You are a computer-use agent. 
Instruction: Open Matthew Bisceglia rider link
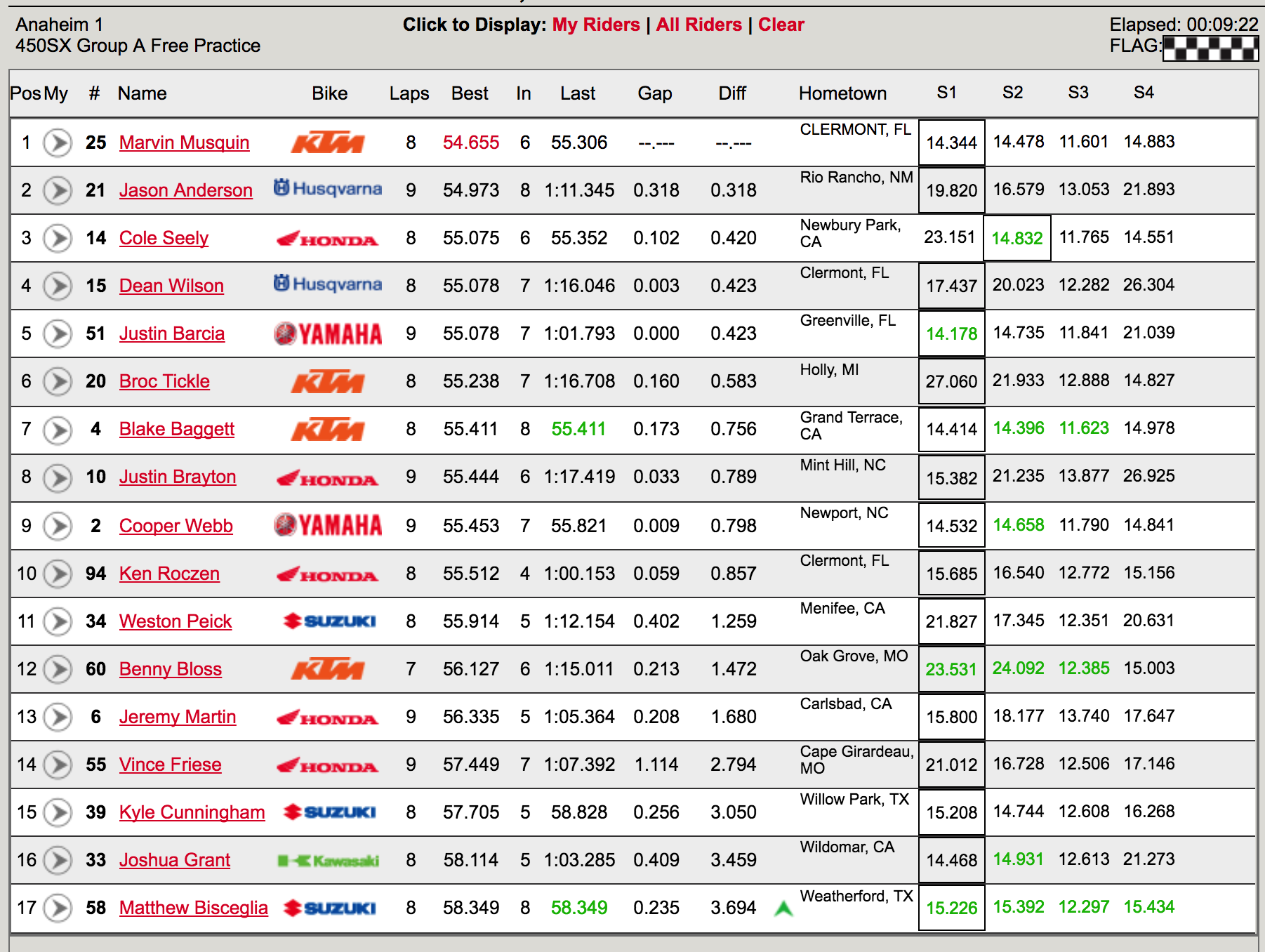[x=194, y=908]
